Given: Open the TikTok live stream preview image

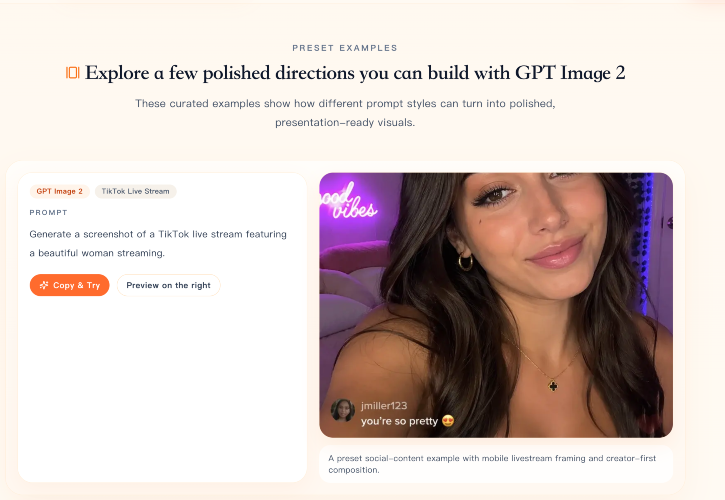Looking at the screenshot, I should coord(496,305).
